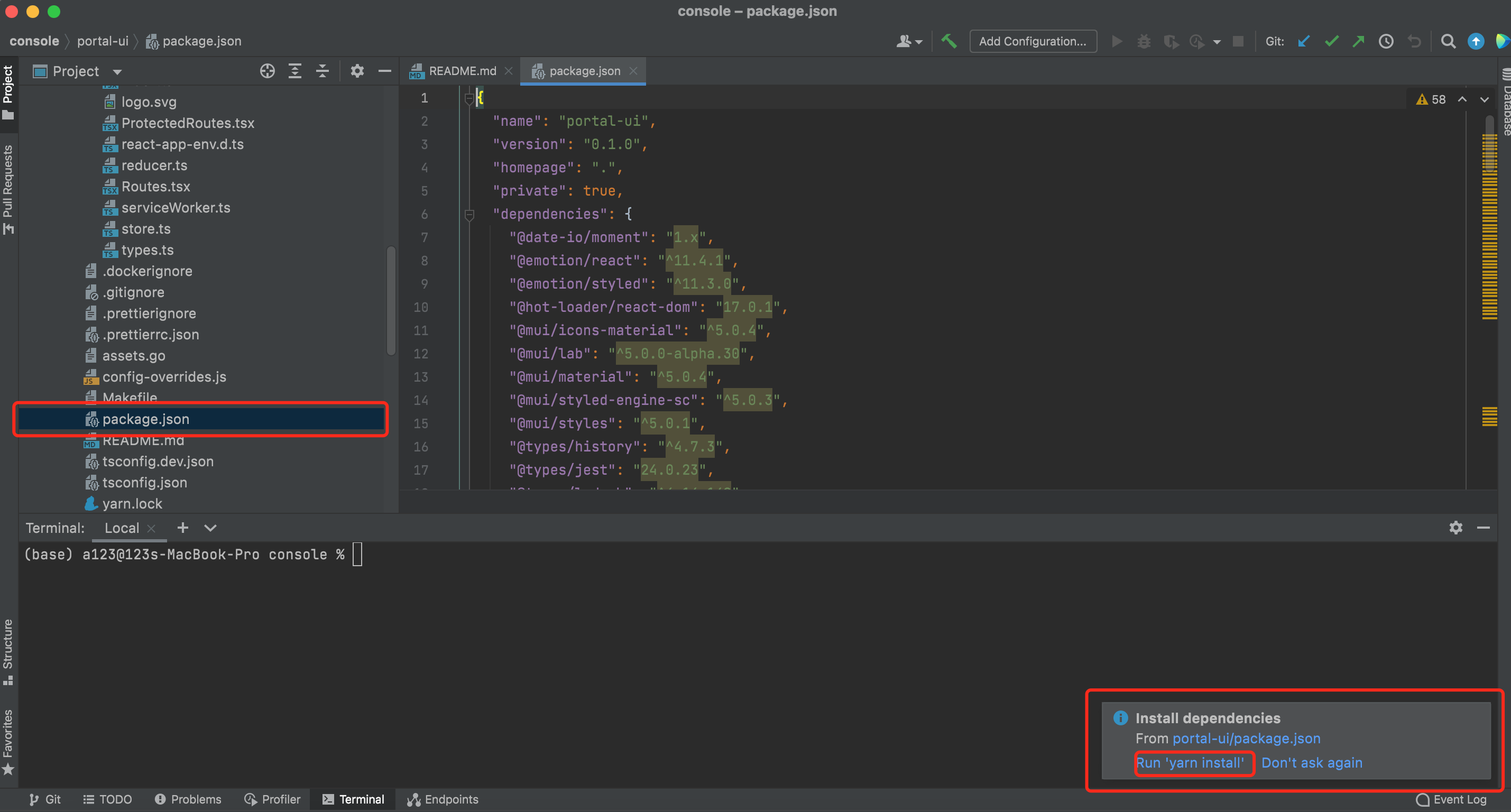
Task: Click the Git Commit checkmark icon
Action: coord(1332,41)
